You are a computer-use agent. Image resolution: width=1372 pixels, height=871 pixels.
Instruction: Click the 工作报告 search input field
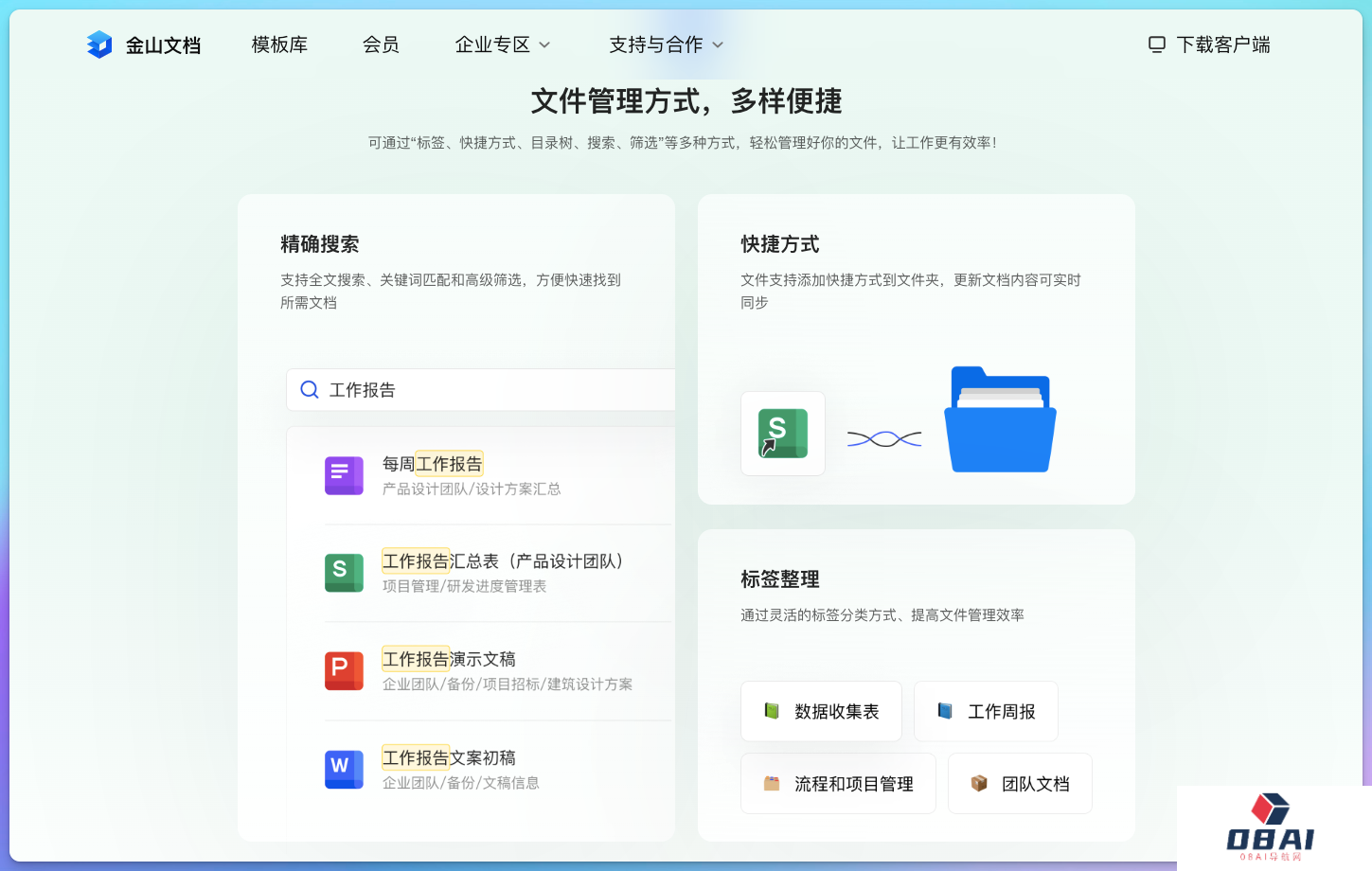[x=492, y=390]
